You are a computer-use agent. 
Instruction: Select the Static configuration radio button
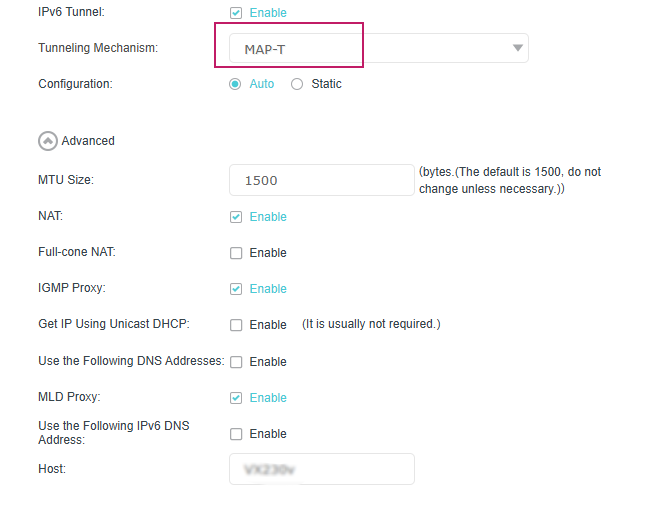[x=297, y=84]
